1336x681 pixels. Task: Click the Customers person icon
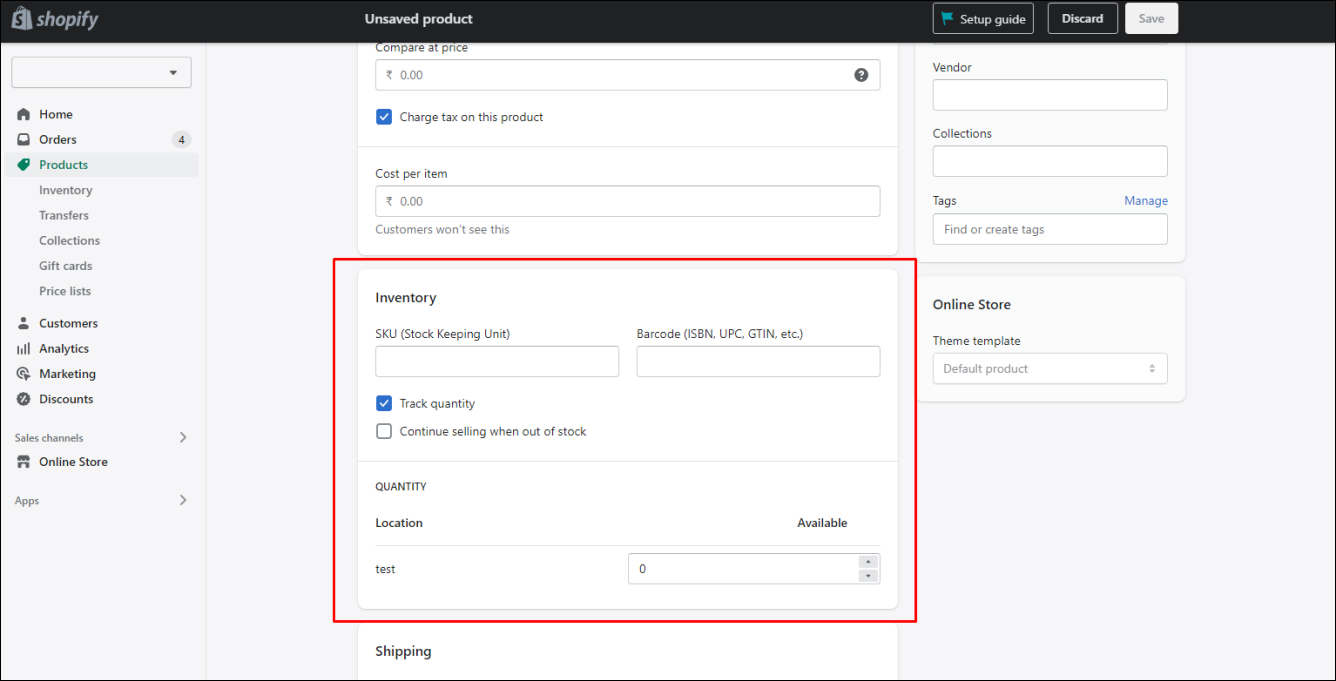[24, 323]
